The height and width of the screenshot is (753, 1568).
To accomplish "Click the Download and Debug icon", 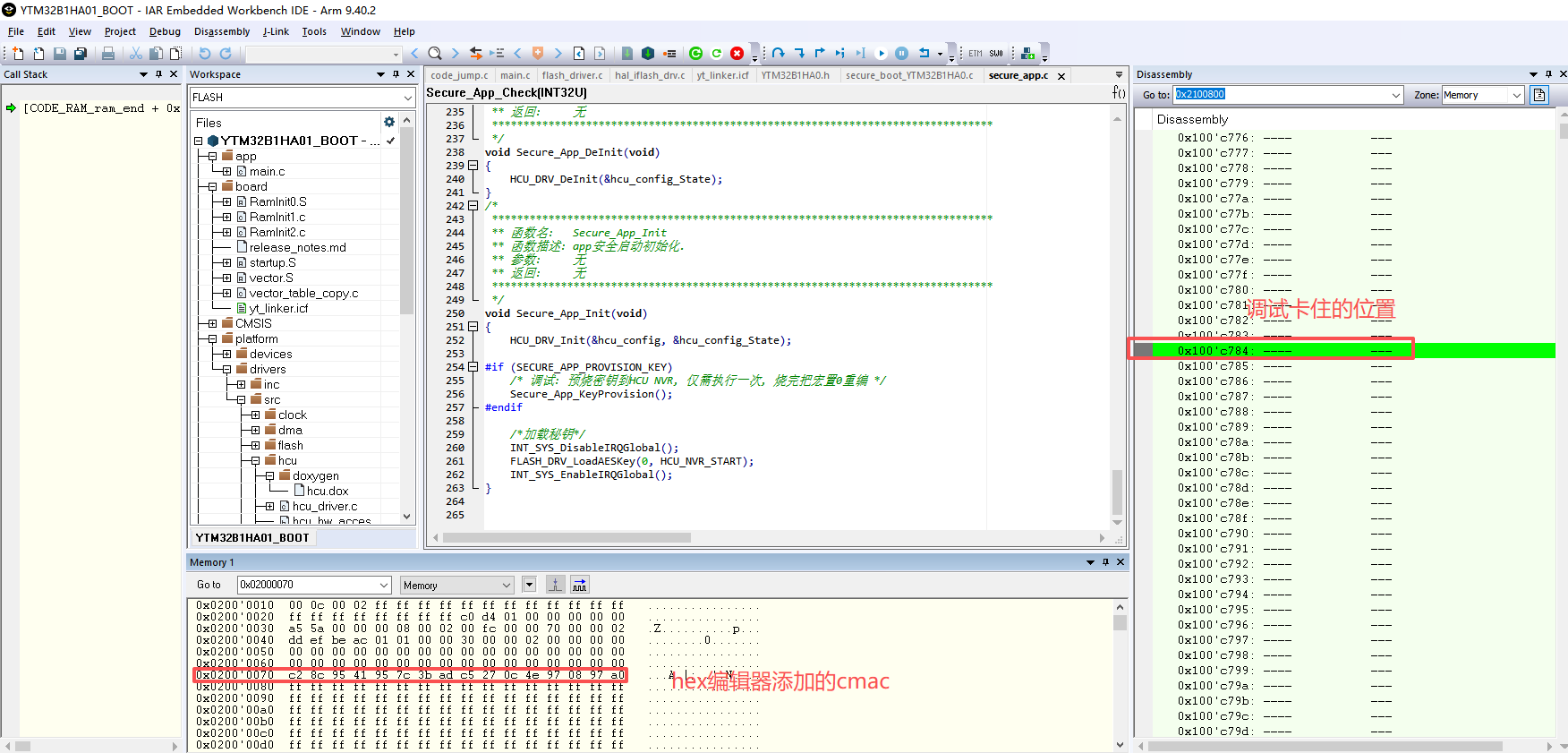I will pos(648,54).
